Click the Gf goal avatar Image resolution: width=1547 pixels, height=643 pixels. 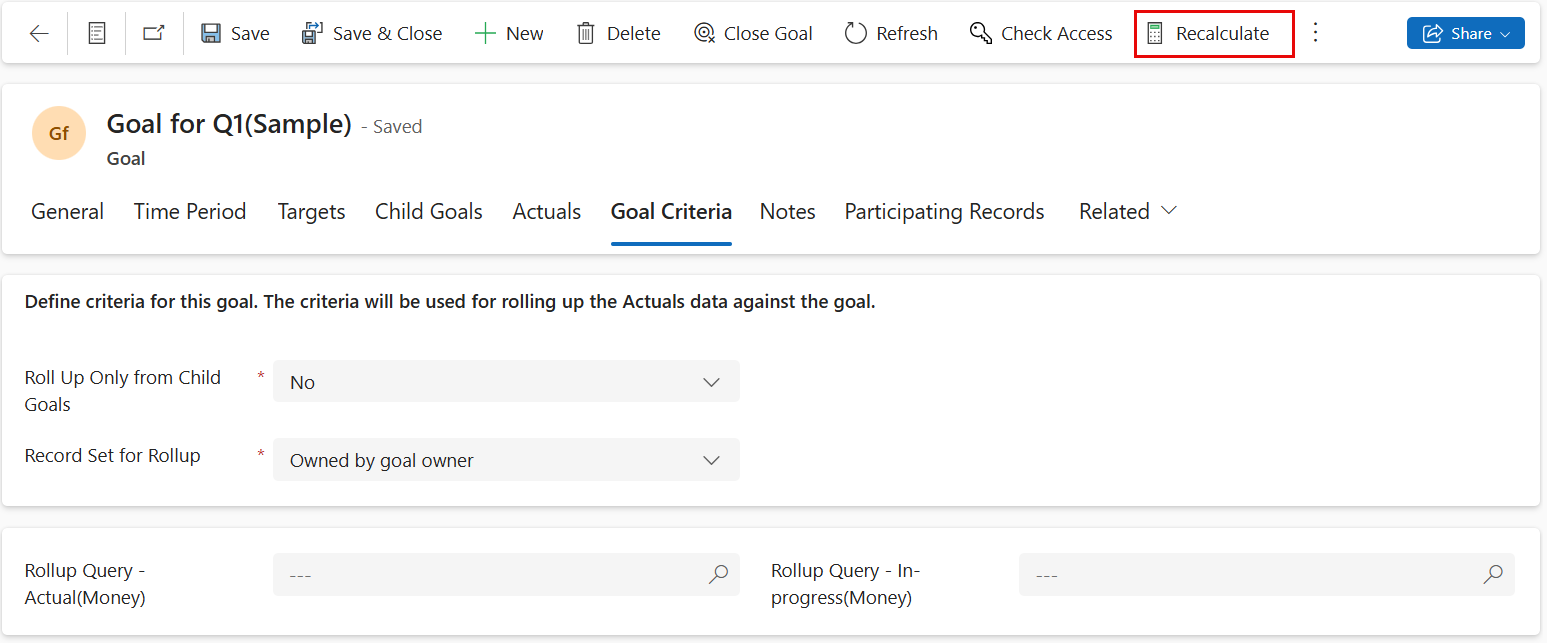(59, 133)
